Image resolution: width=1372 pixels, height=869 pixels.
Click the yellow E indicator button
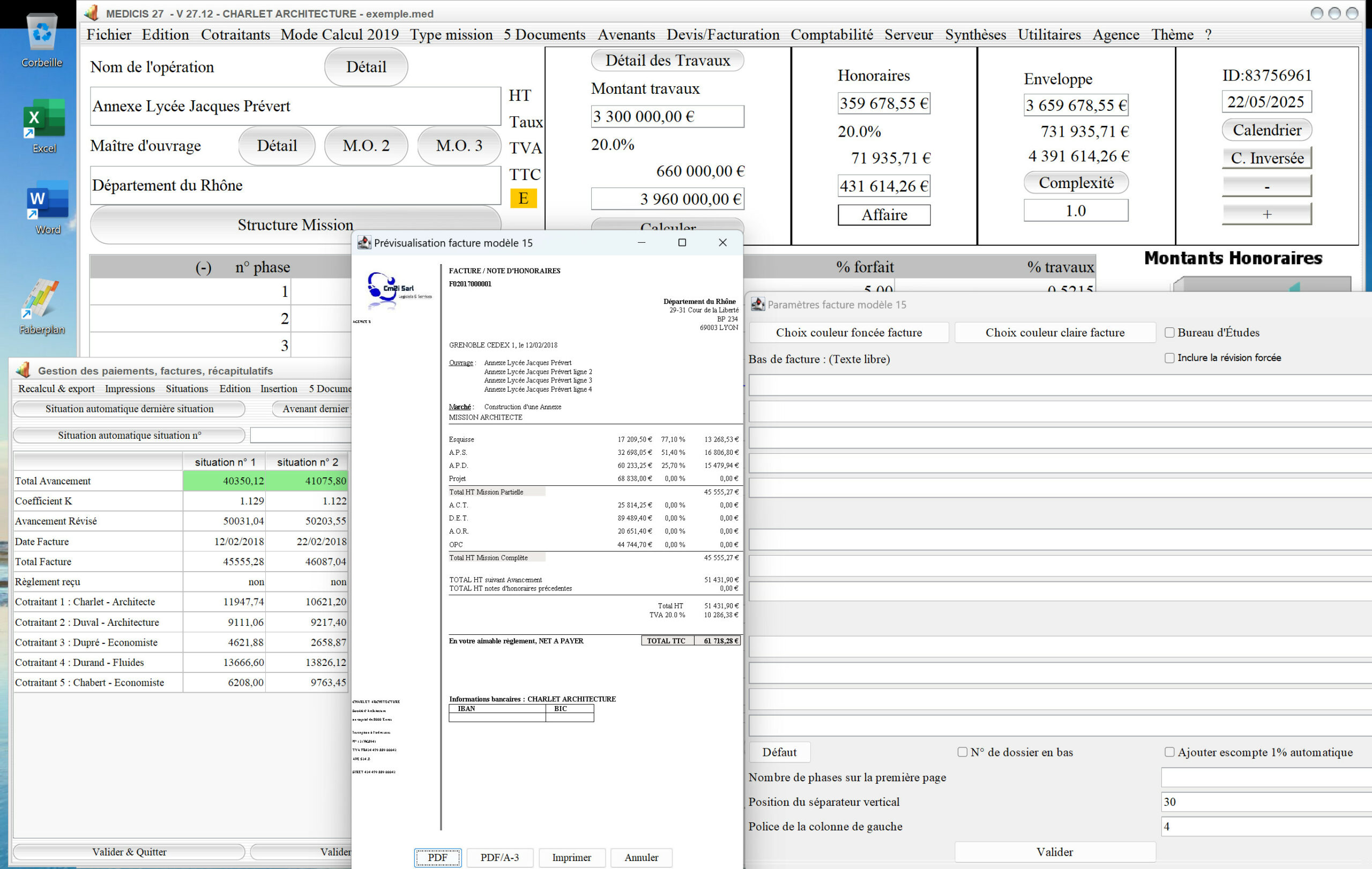coord(523,198)
